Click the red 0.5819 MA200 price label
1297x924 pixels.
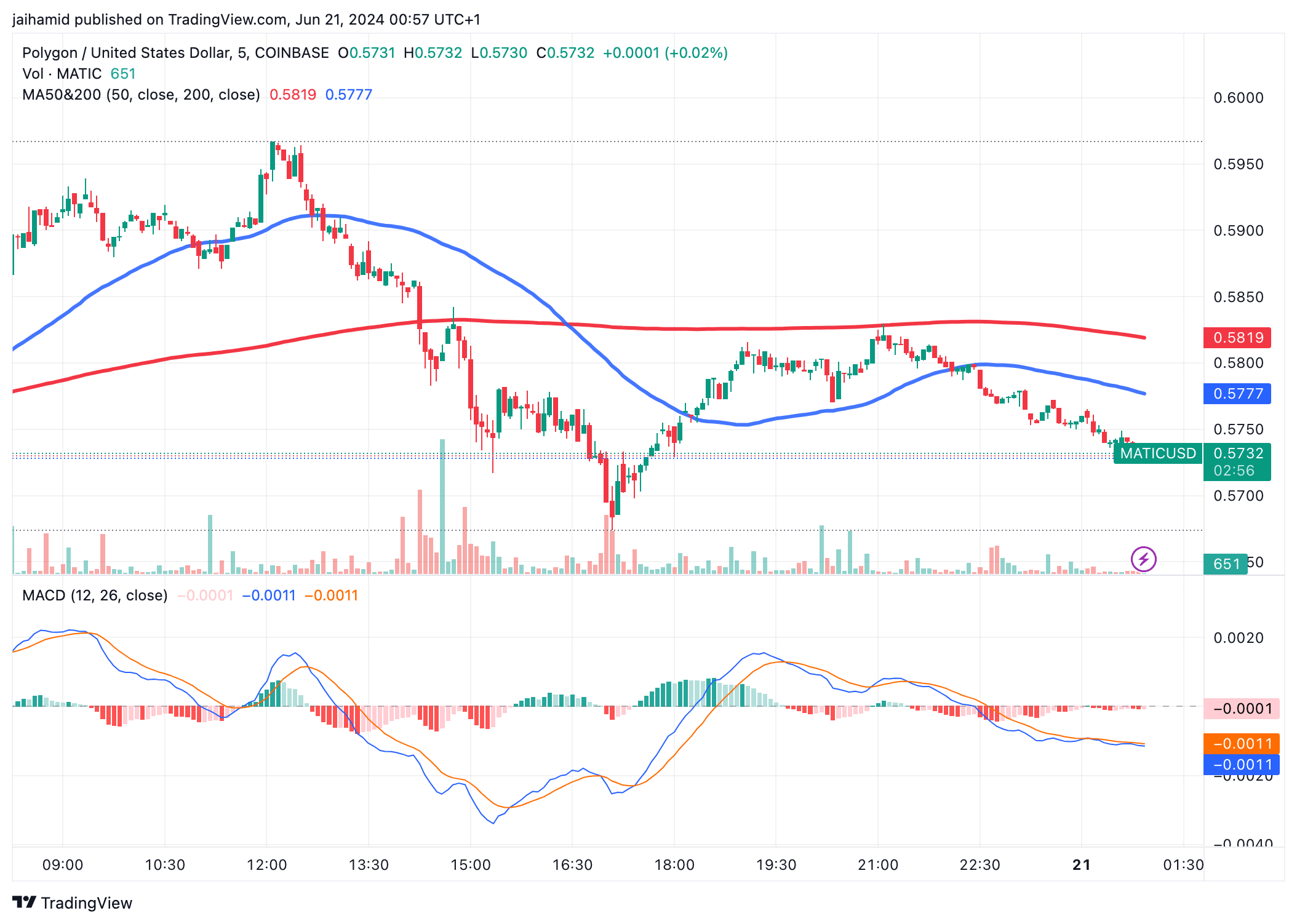click(1237, 338)
